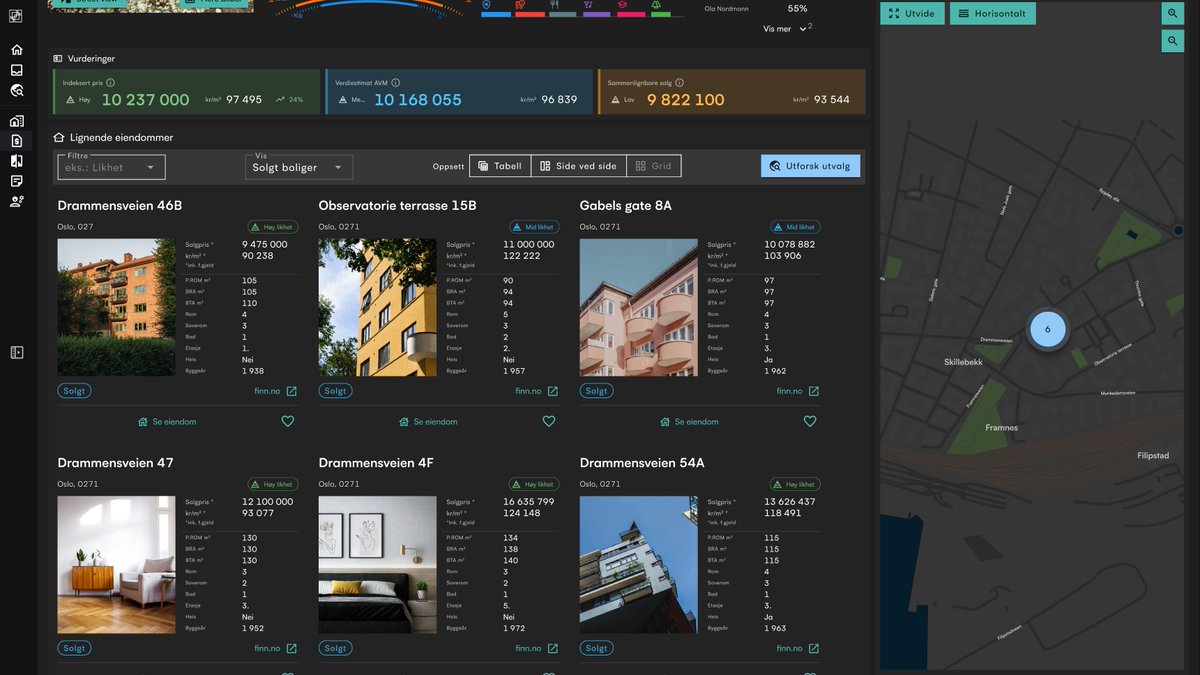The height and width of the screenshot is (675, 1200).
Task: Click Se eiendom for Drammensveien 46B
Action: click(x=167, y=422)
